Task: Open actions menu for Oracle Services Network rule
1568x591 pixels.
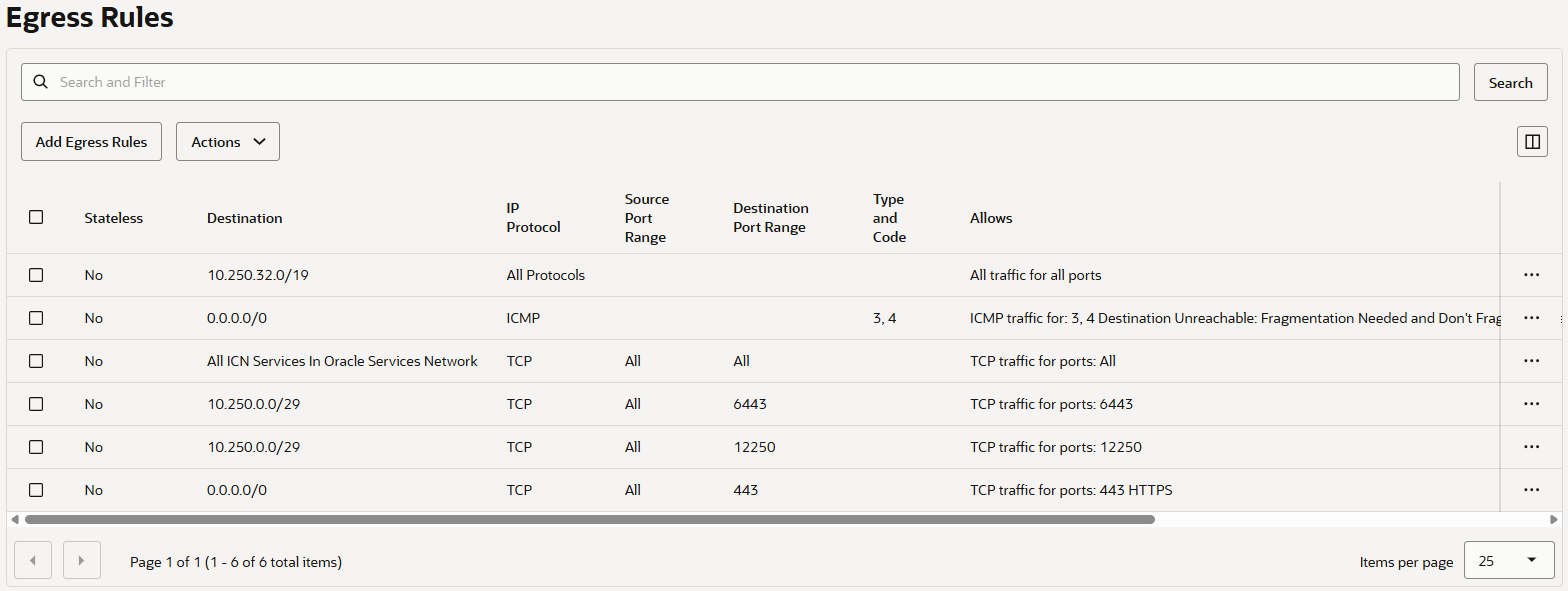Action: pos(1531,361)
